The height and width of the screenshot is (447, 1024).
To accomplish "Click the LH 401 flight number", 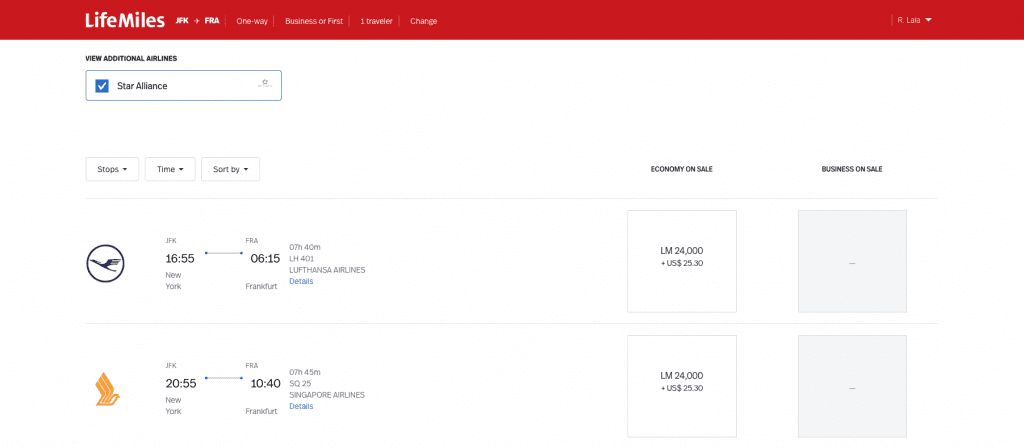I will [302, 258].
